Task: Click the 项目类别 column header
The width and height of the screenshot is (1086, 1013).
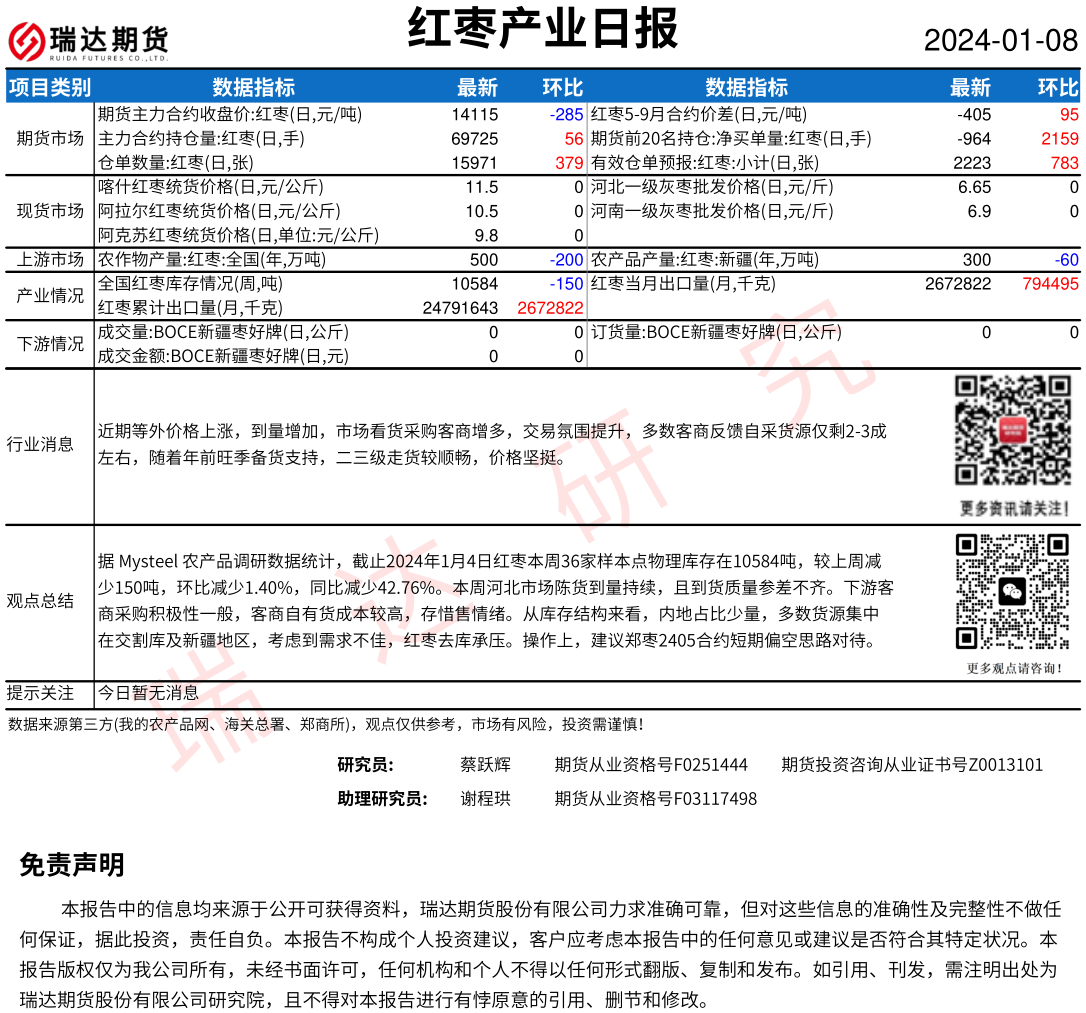Action: click(x=49, y=87)
